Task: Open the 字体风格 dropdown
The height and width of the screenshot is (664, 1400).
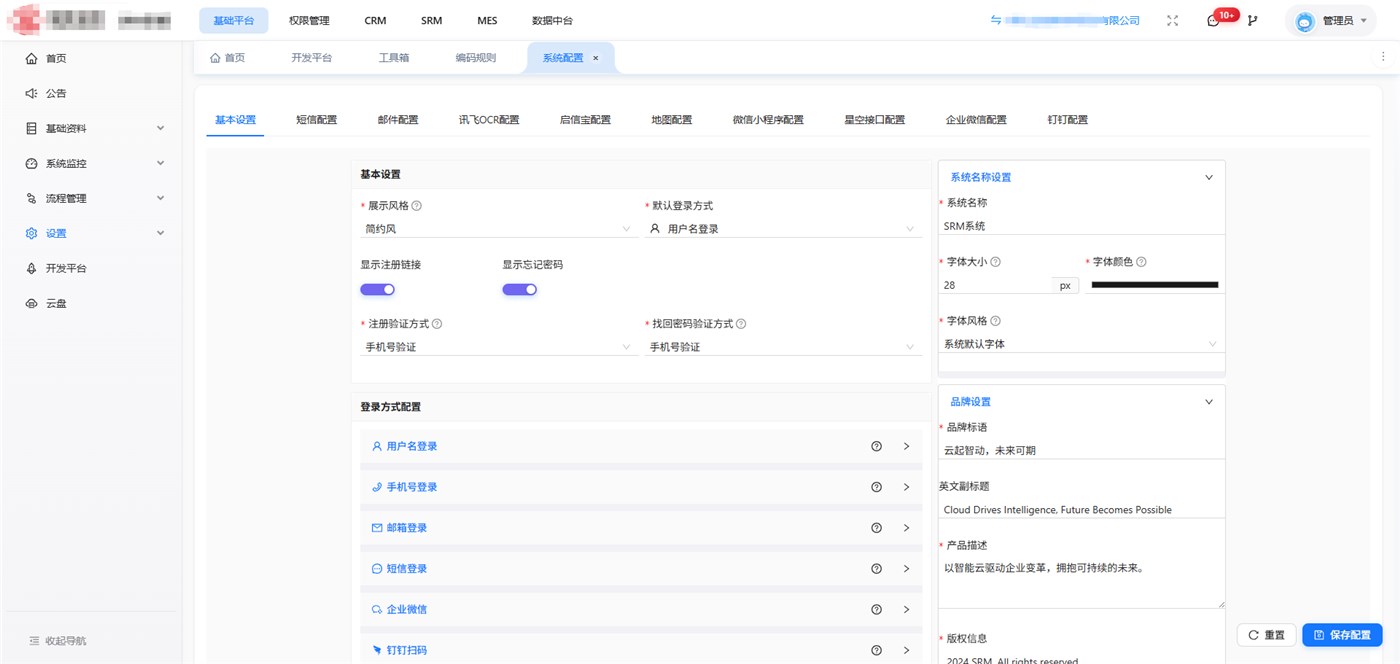Action: pyautogui.click(x=1081, y=344)
